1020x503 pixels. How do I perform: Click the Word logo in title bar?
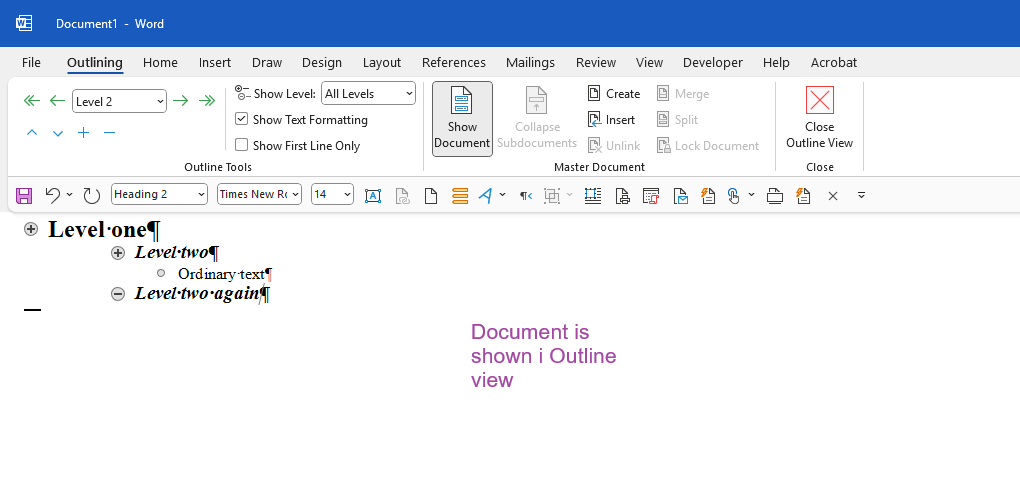[x=24, y=23]
